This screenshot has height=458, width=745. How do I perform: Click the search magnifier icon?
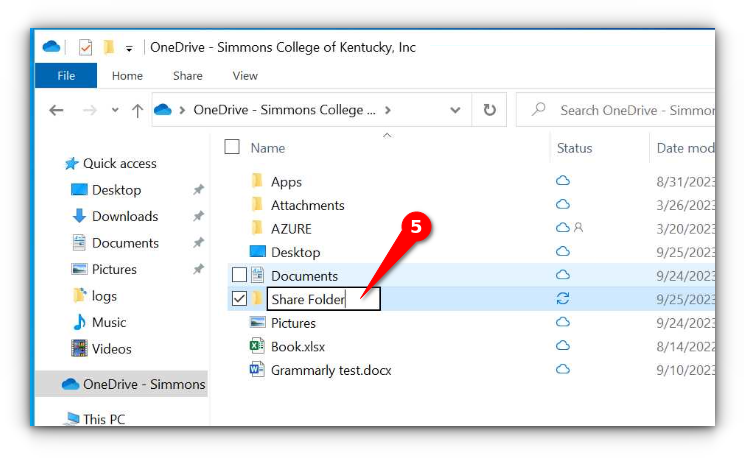[538, 109]
